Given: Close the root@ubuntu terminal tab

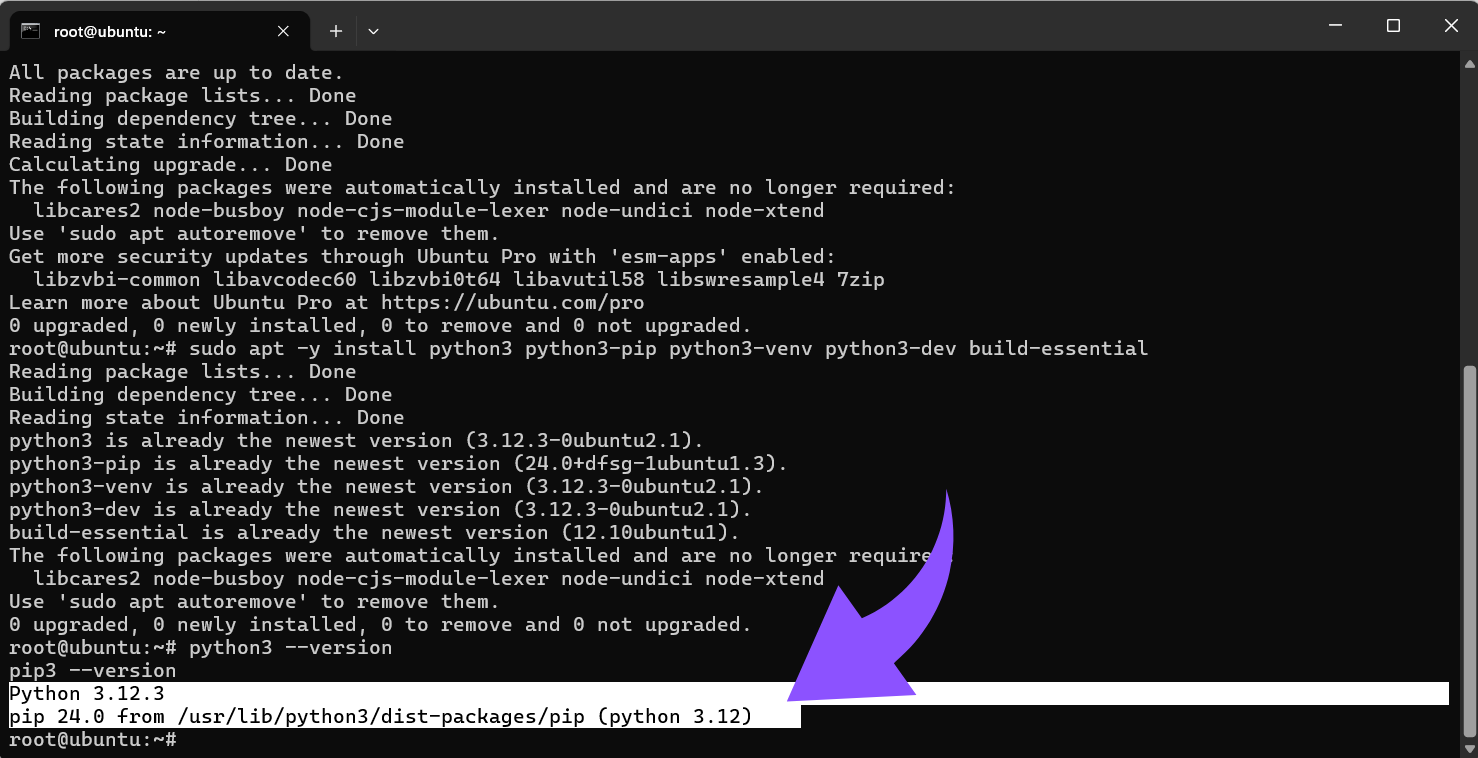Looking at the screenshot, I should (282, 31).
